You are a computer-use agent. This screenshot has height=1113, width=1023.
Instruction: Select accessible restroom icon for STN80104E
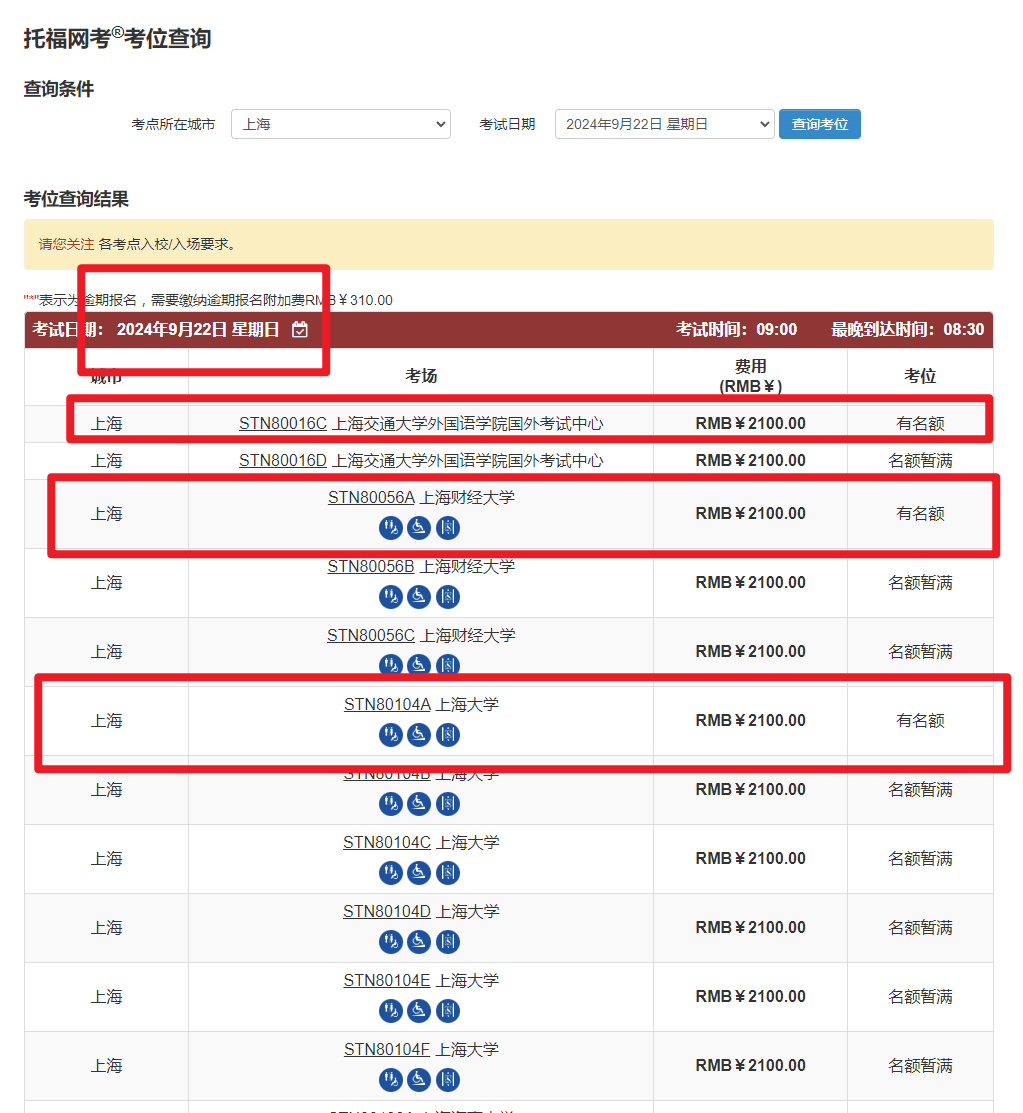[x=390, y=1010]
